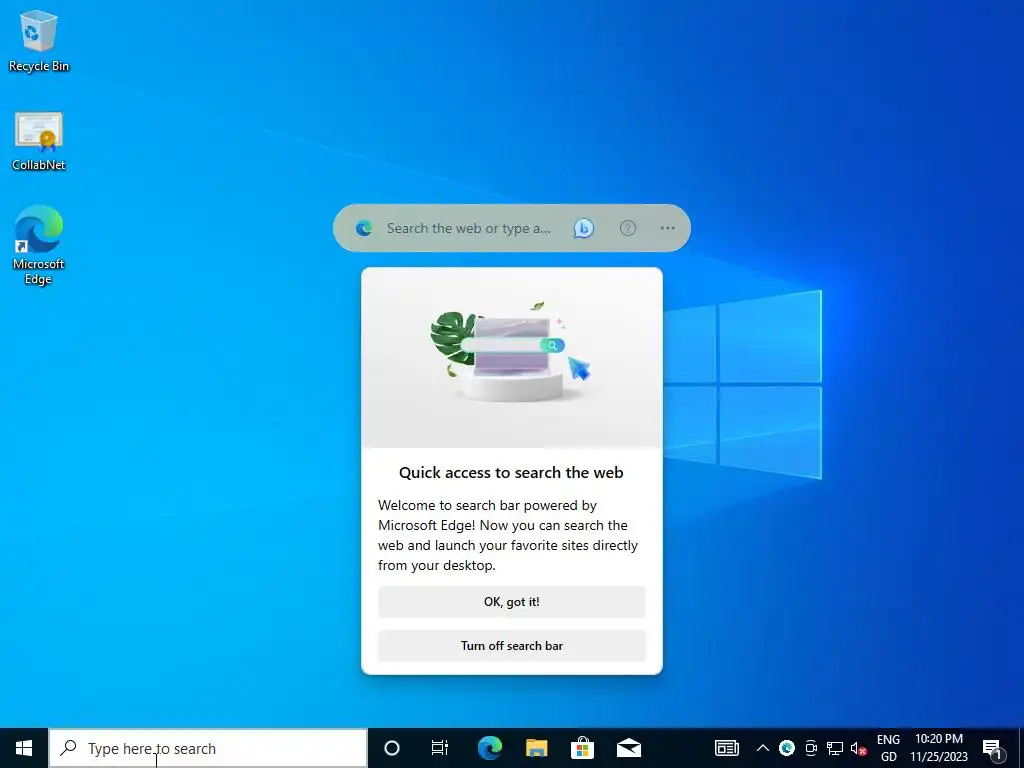The width and height of the screenshot is (1024, 768).
Task: Click the Show desktop sliver
Action: click(1021, 748)
